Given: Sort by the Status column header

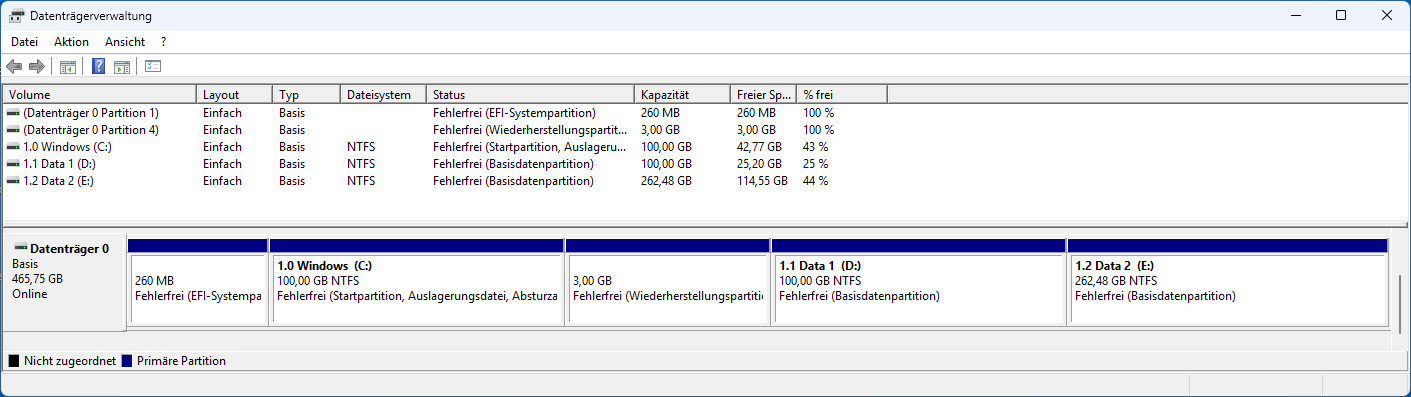Looking at the screenshot, I should pos(530,95).
